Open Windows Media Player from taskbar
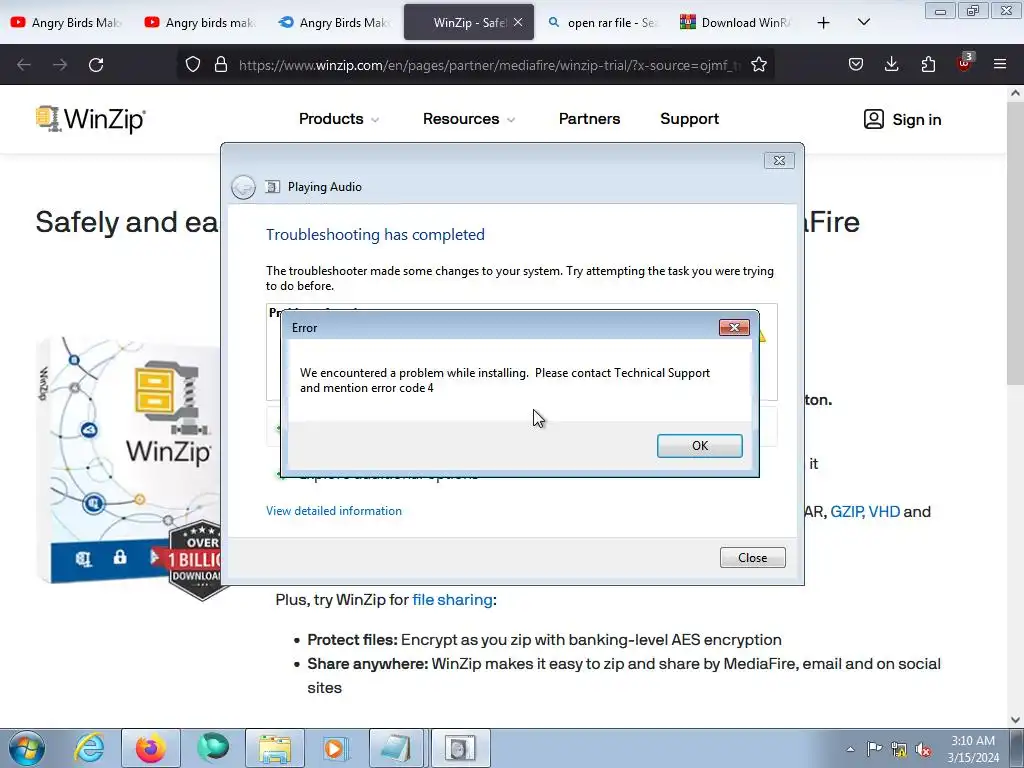The image size is (1024, 768). (x=336, y=748)
